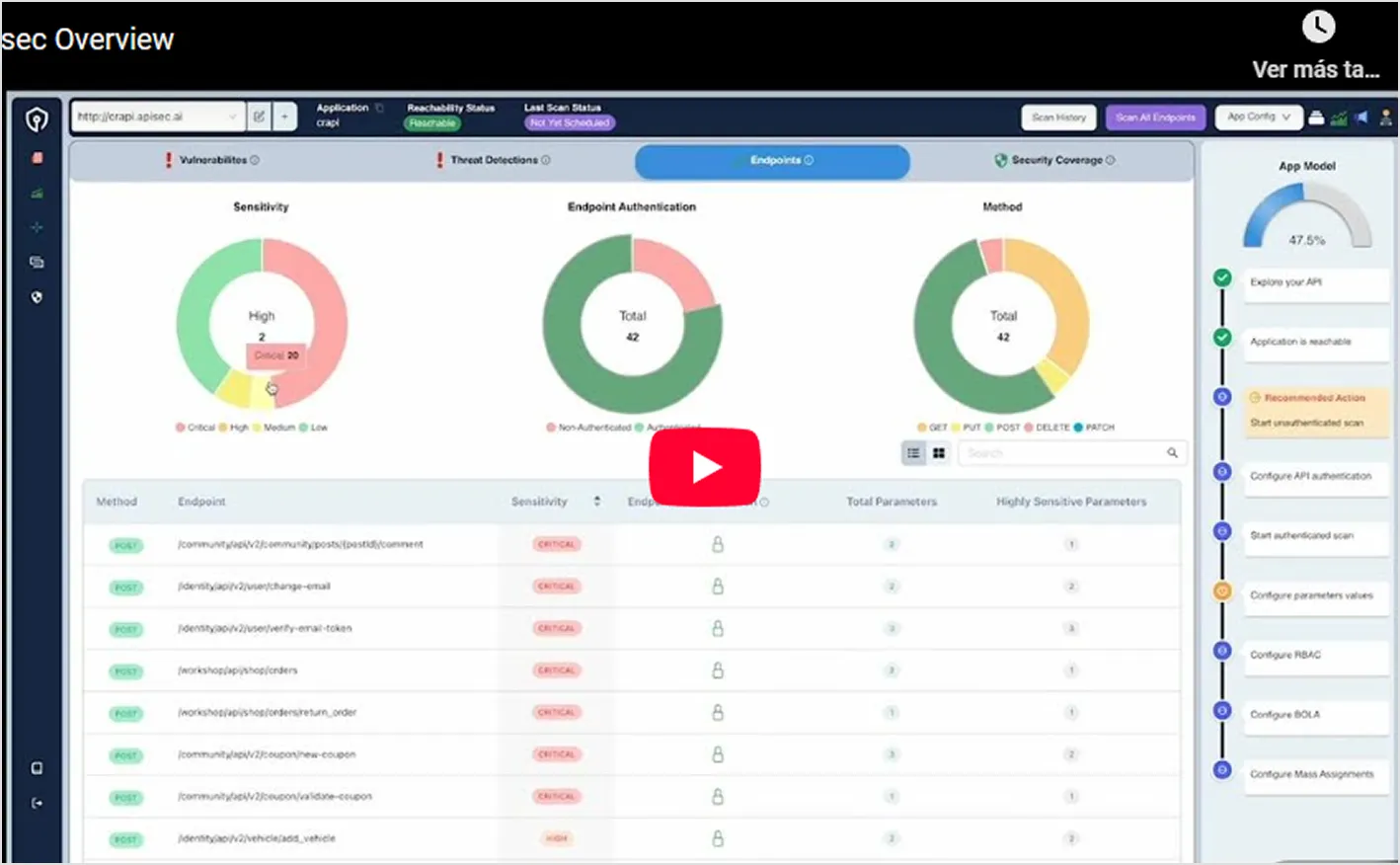This screenshot has height=865, width=1400.
Task: Click the blue megaphone announcements icon
Action: (1362, 118)
